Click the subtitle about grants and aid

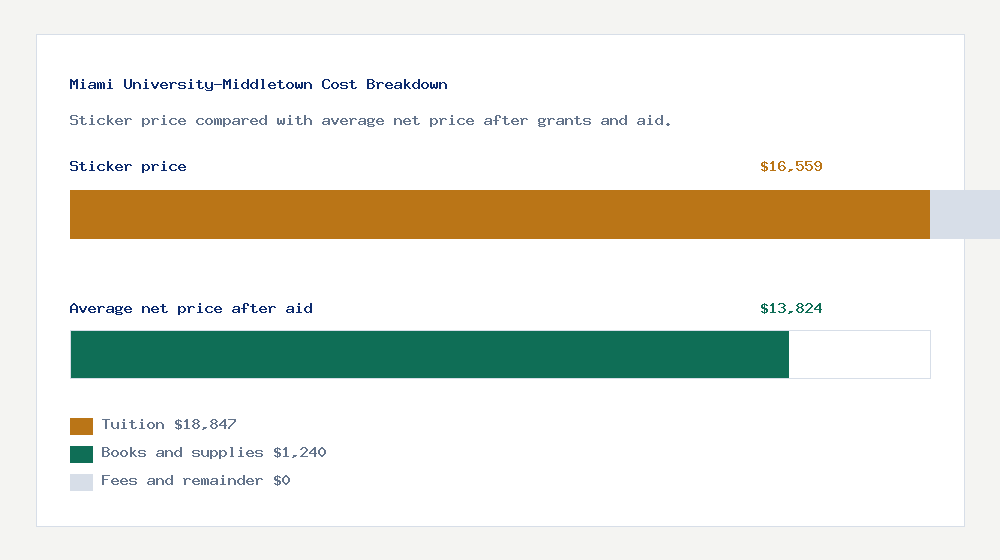tap(370, 121)
